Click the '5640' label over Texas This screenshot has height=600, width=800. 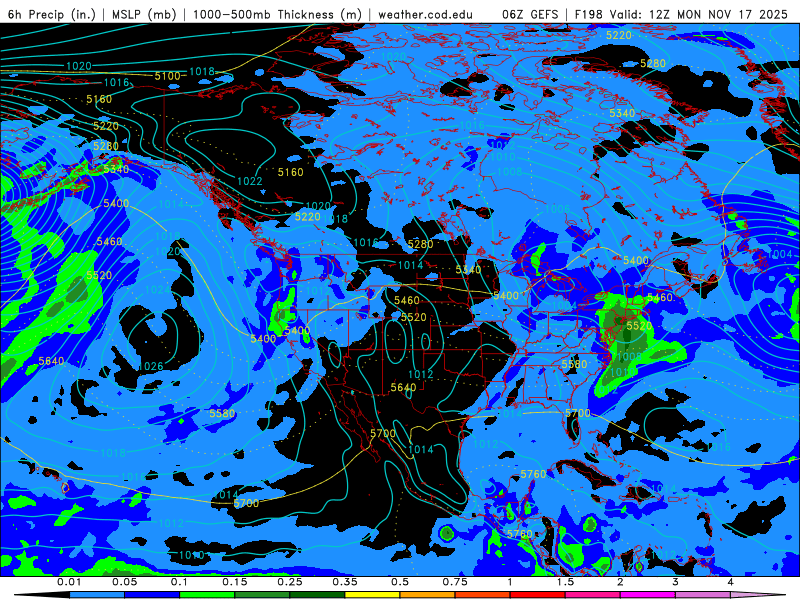403,388
